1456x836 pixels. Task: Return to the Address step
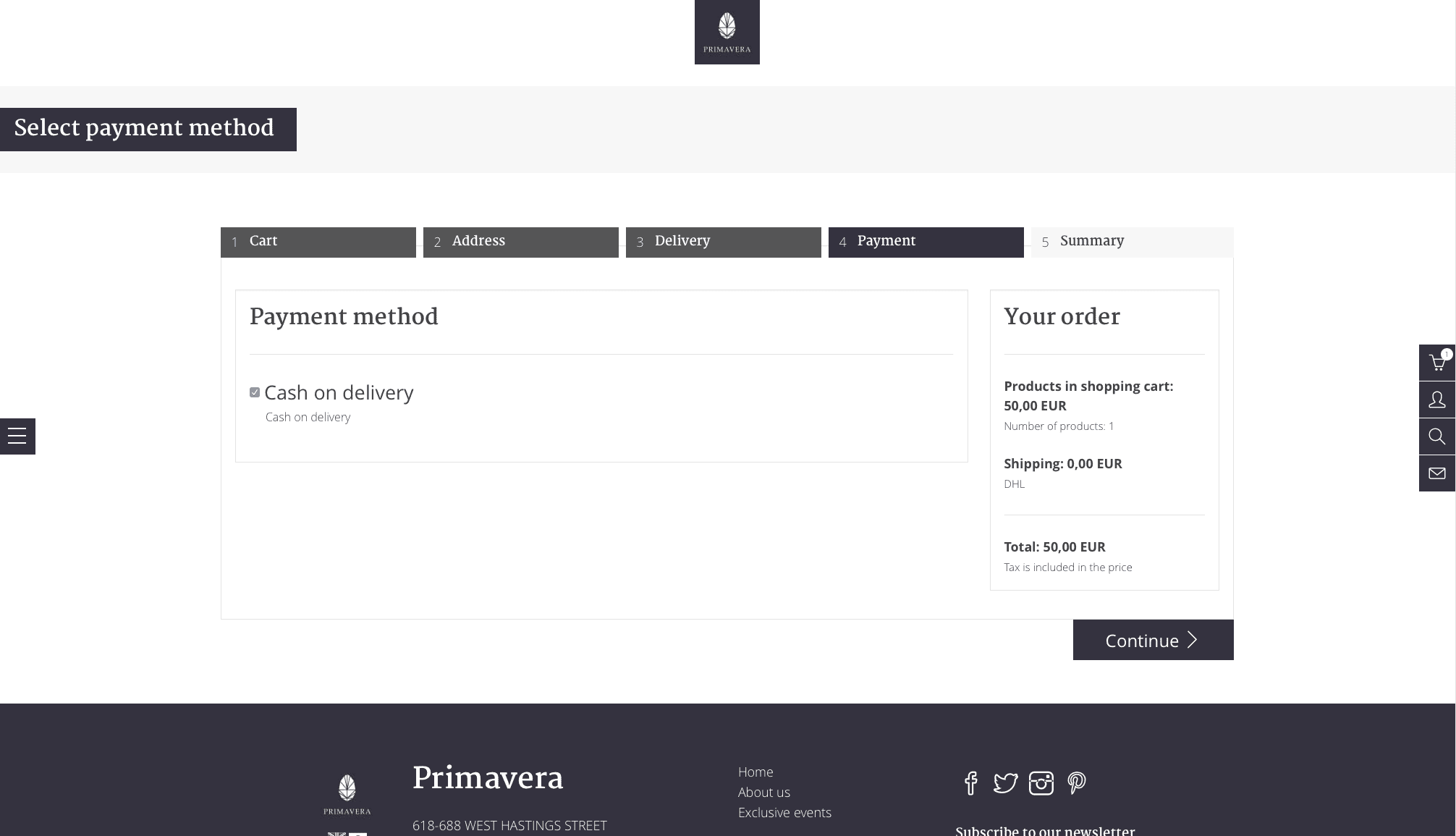pos(521,242)
